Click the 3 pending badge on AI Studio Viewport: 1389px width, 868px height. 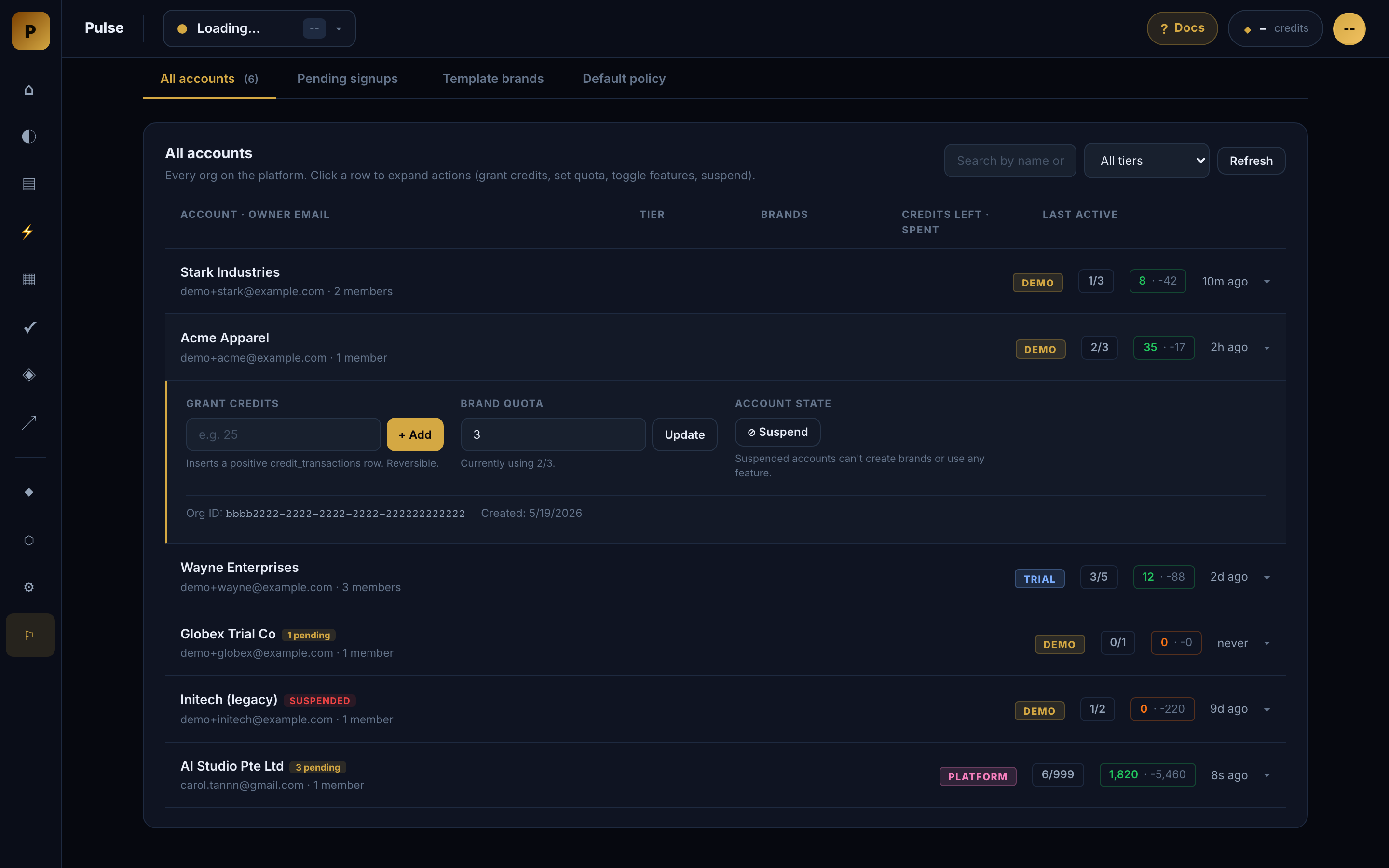click(318, 768)
